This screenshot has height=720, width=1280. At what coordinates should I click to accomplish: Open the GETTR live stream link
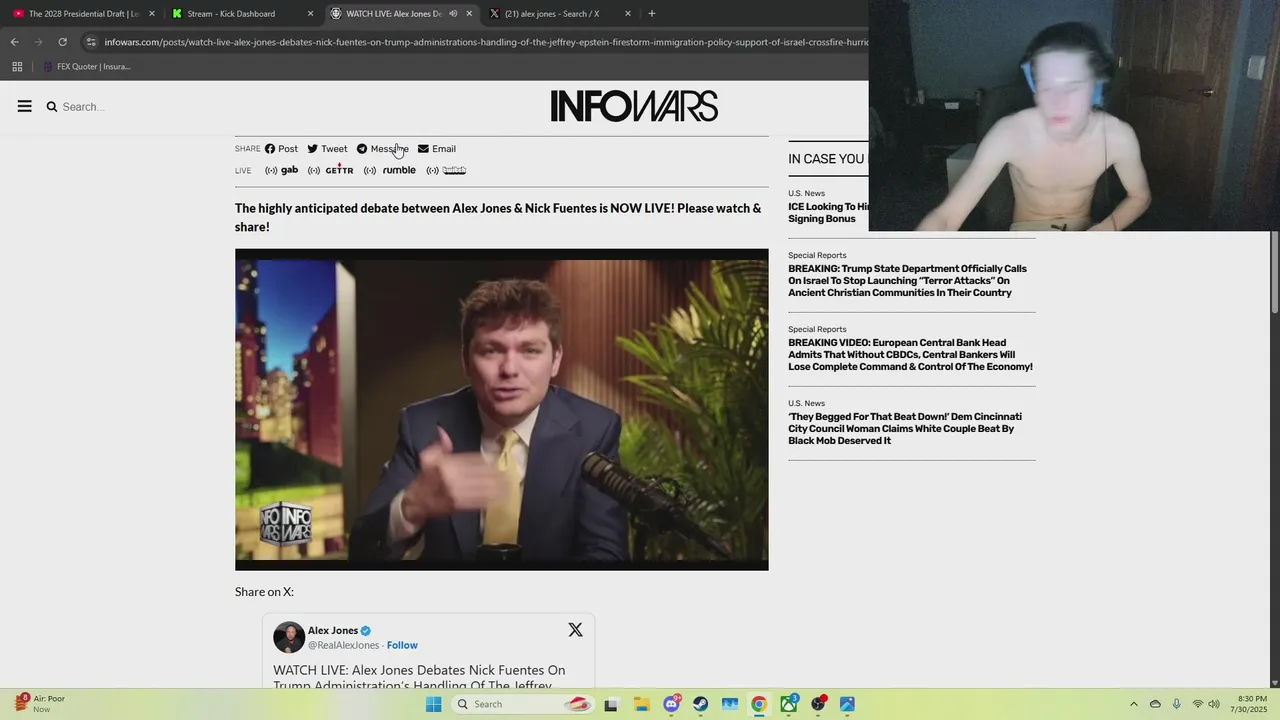331,170
